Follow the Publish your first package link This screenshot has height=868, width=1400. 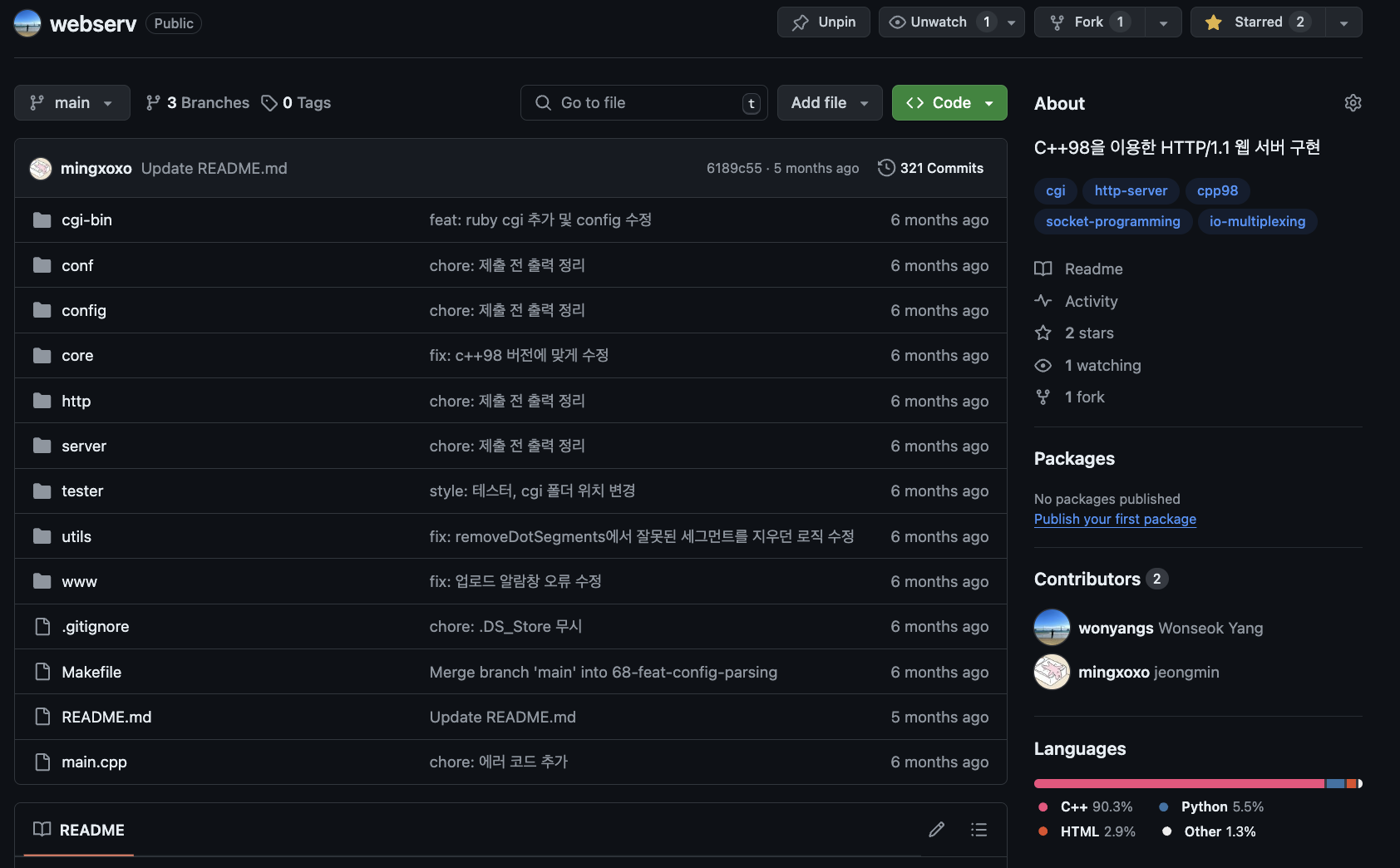coord(1115,519)
